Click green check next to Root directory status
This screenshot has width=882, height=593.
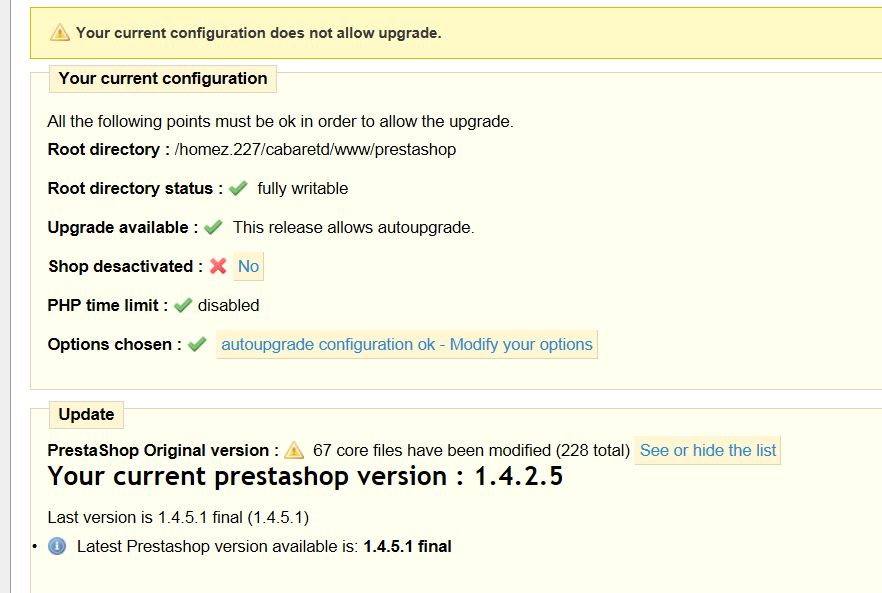(238, 188)
